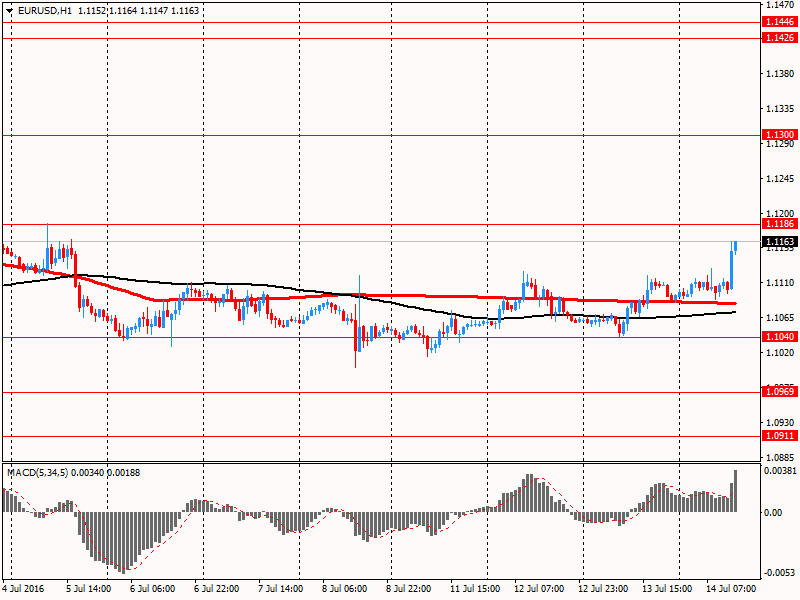The height and width of the screenshot is (600, 800).
Task: Select the 1.0911 red price level label
Action: (x=779, y=436)
